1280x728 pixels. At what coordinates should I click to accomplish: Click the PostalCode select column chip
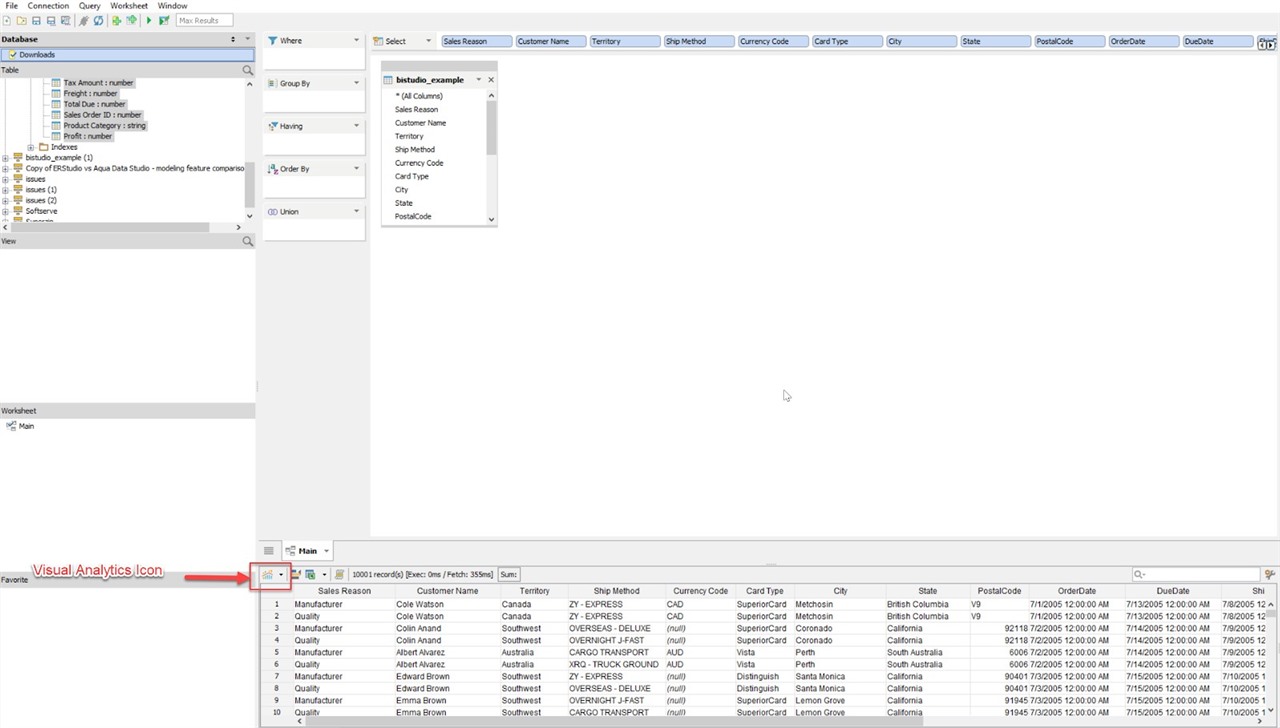(x=1069, y=42)
